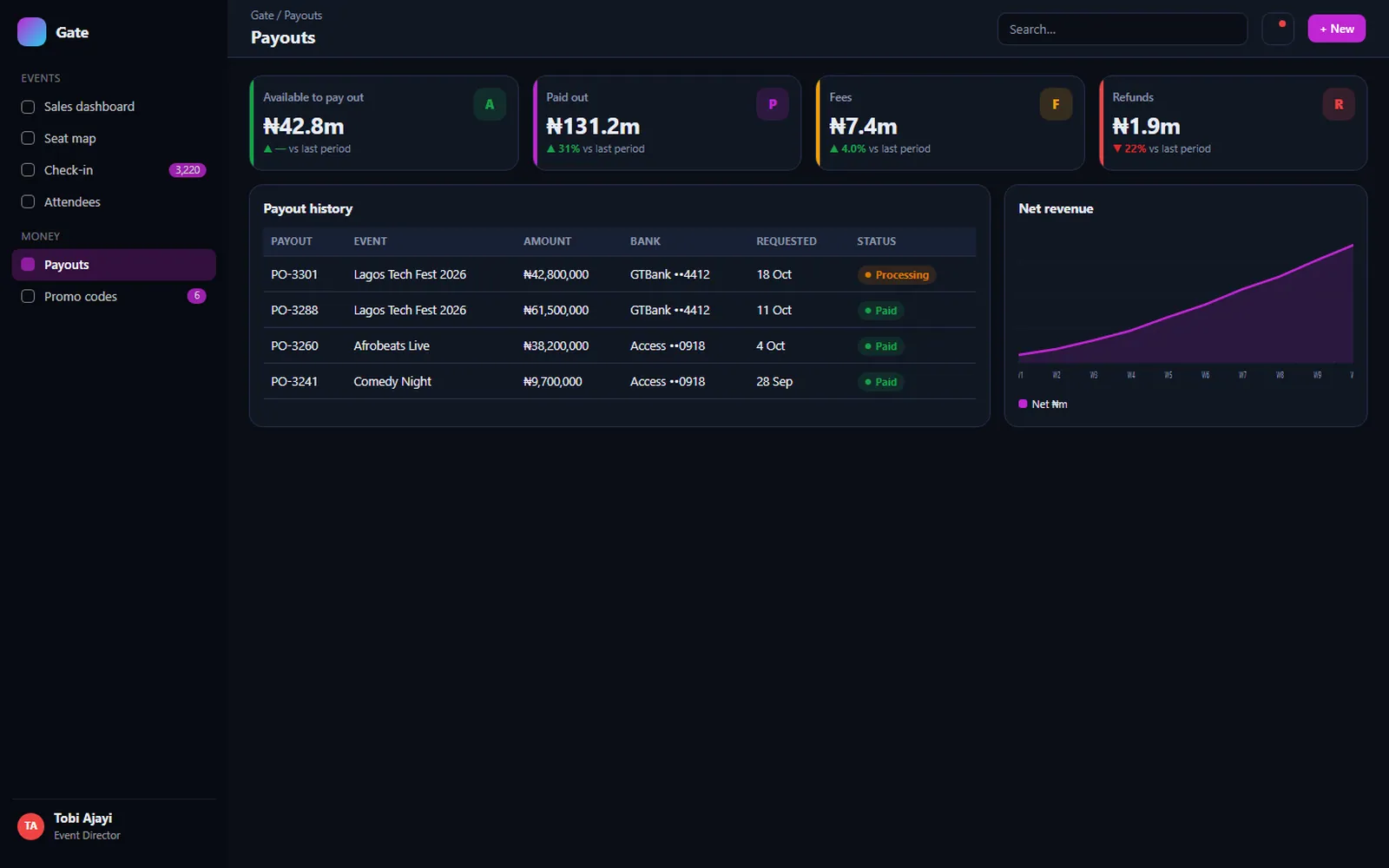Screen dimensions: 1389x868
Task: Click the + New button
Action: tap(1337, 29)
